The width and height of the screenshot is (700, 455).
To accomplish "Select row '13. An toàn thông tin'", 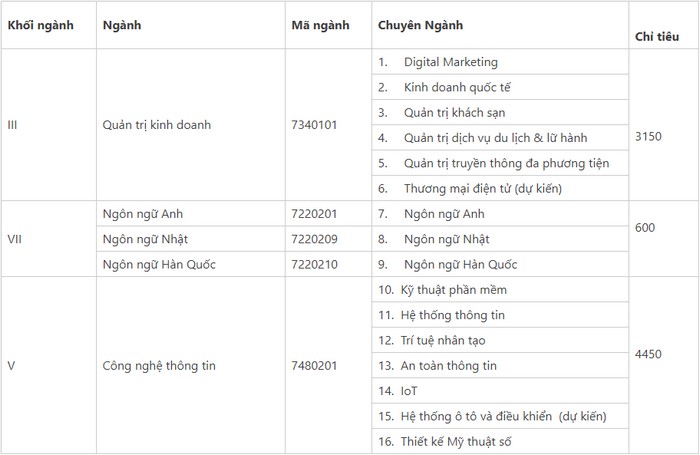I will 500,366.
